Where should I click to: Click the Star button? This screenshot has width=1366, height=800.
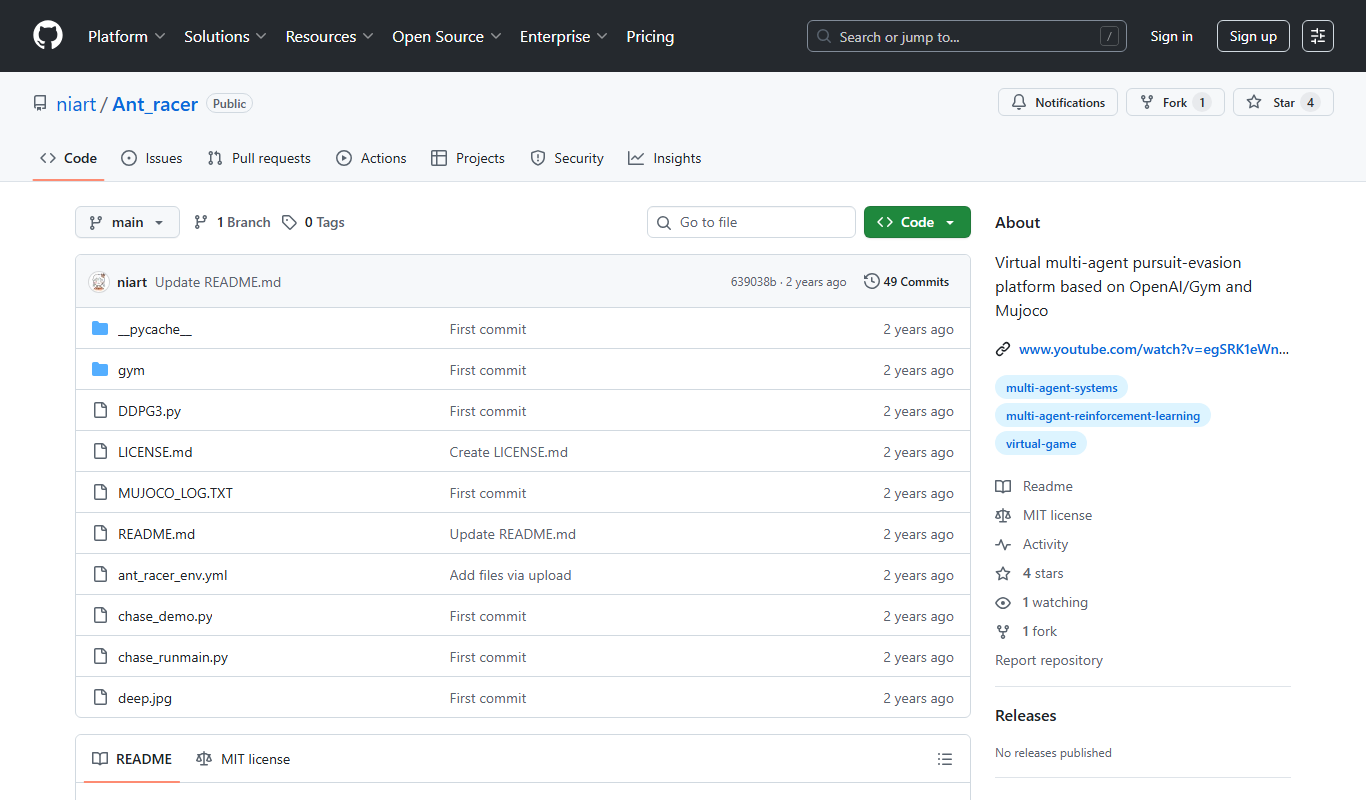pos(1283,103)
